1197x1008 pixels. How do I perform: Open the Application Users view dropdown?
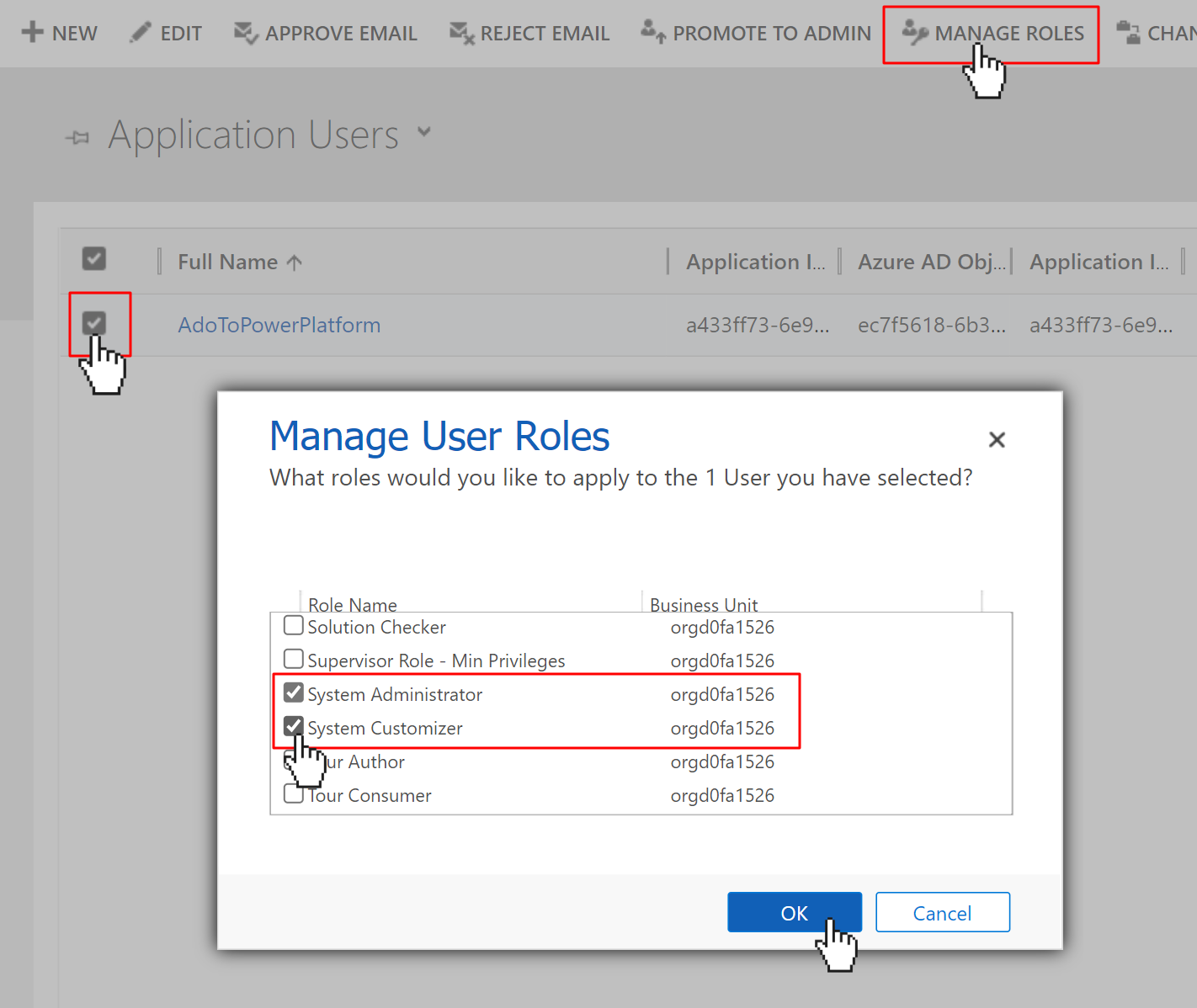click(x=424, y=132)
